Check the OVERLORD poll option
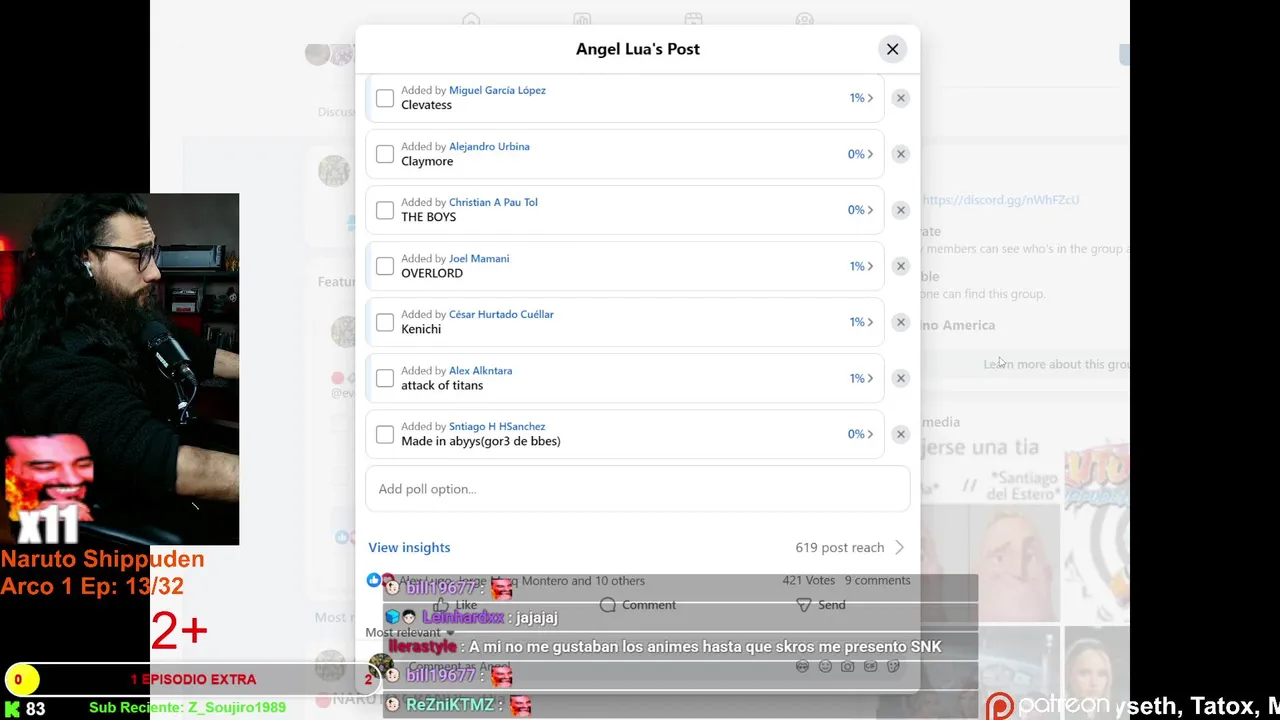Screen dimensions: 1280x720 385,266
